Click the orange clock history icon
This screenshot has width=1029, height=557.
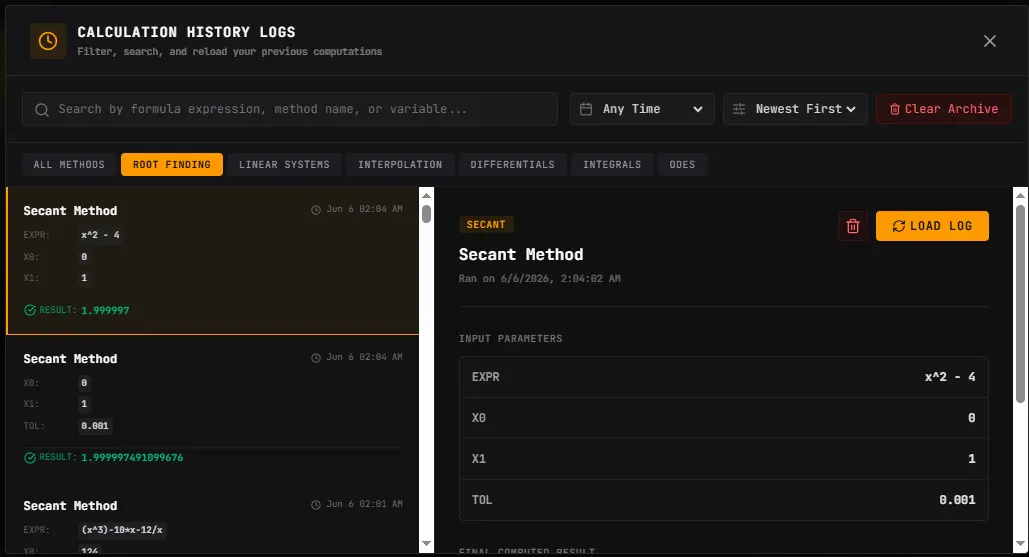click(48, 41)
